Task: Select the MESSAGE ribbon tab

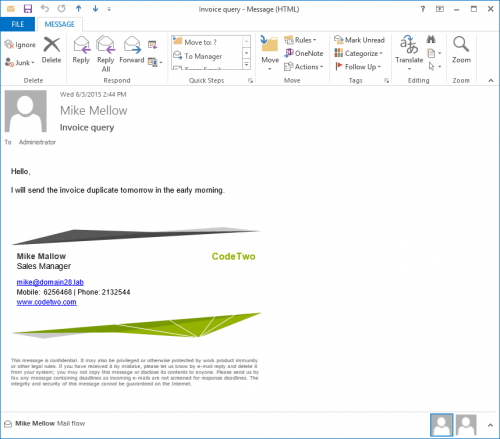Action: 59,24
